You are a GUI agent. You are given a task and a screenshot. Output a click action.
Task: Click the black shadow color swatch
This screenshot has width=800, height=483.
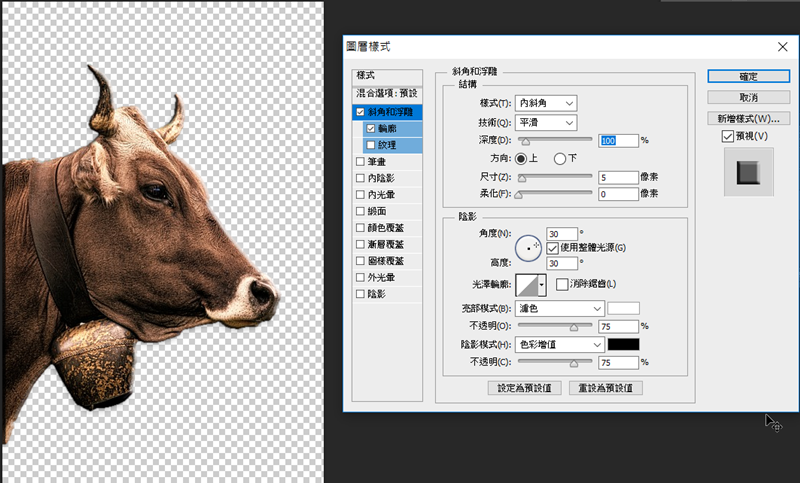pos(623,344)
